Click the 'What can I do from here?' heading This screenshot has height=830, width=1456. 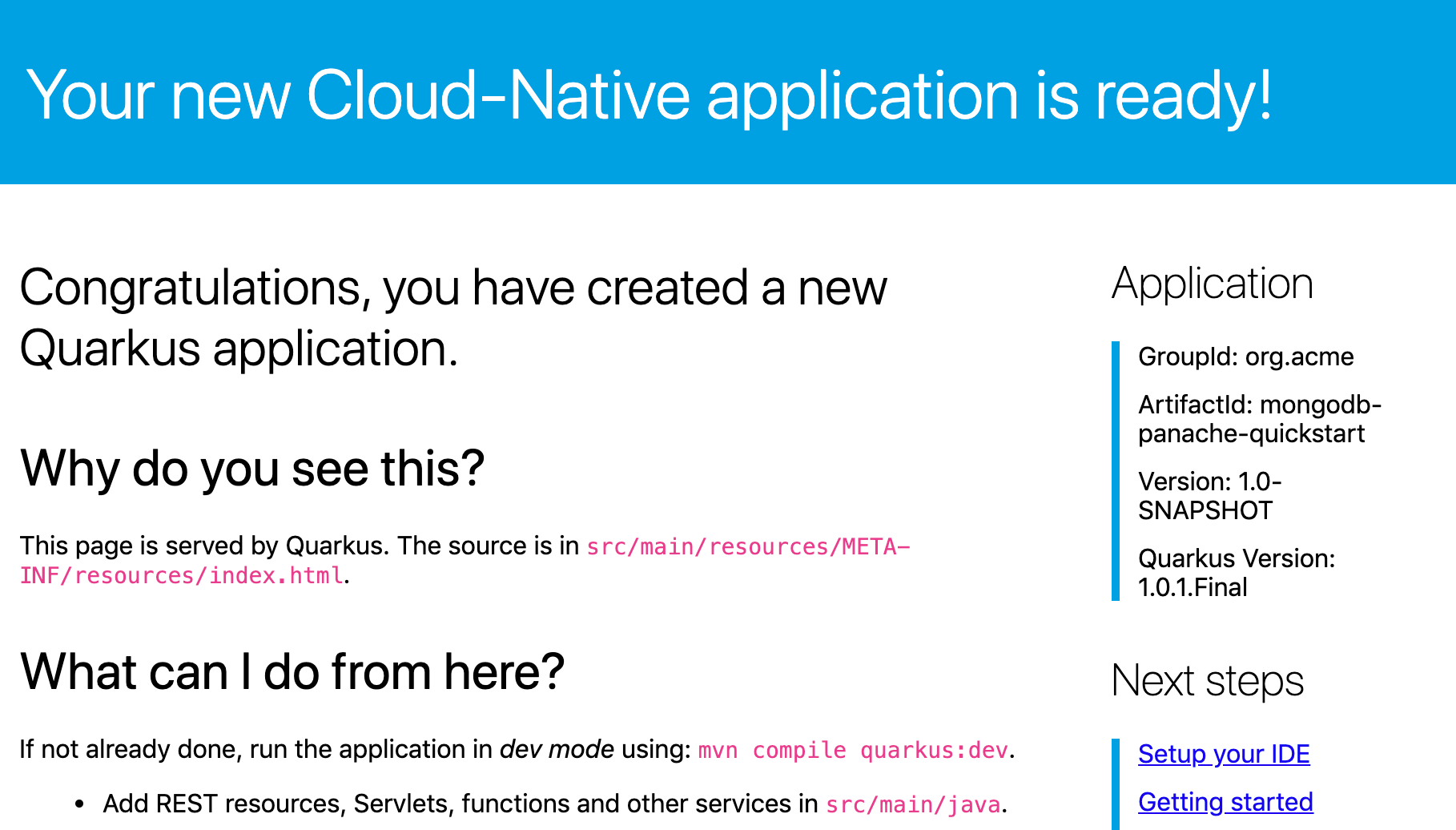292,671
